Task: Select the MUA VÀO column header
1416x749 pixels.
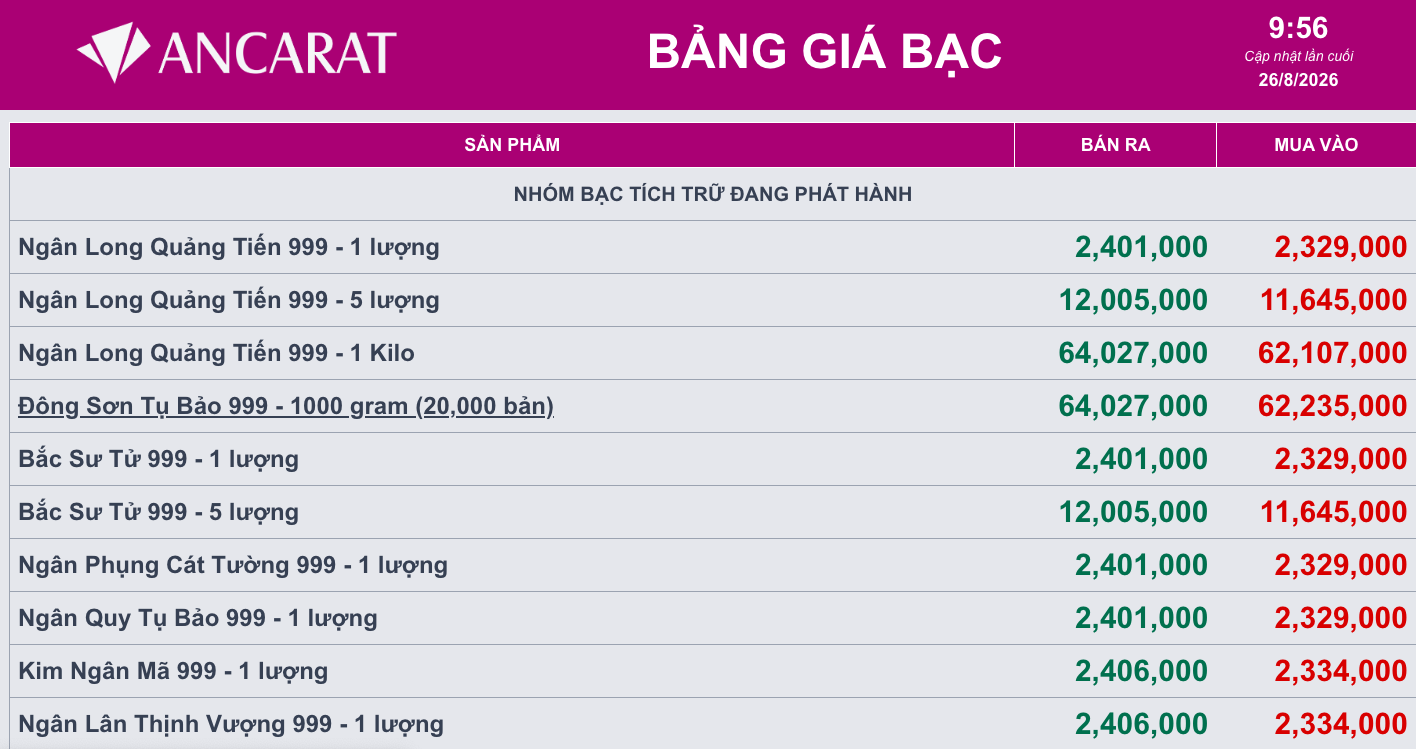Action: pos(1316,145)
